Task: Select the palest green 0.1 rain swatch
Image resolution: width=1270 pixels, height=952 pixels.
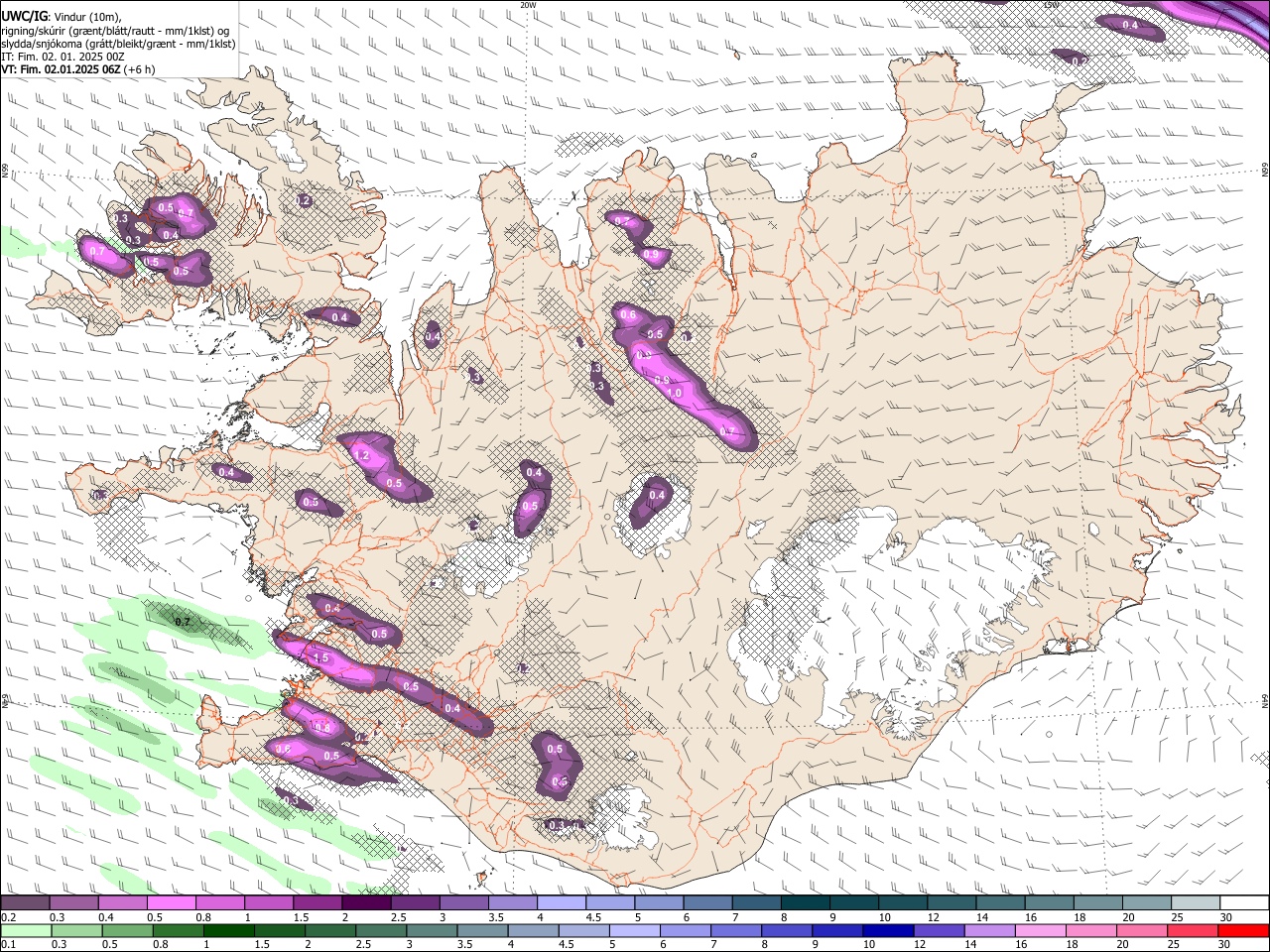Action: click(26, 931)
